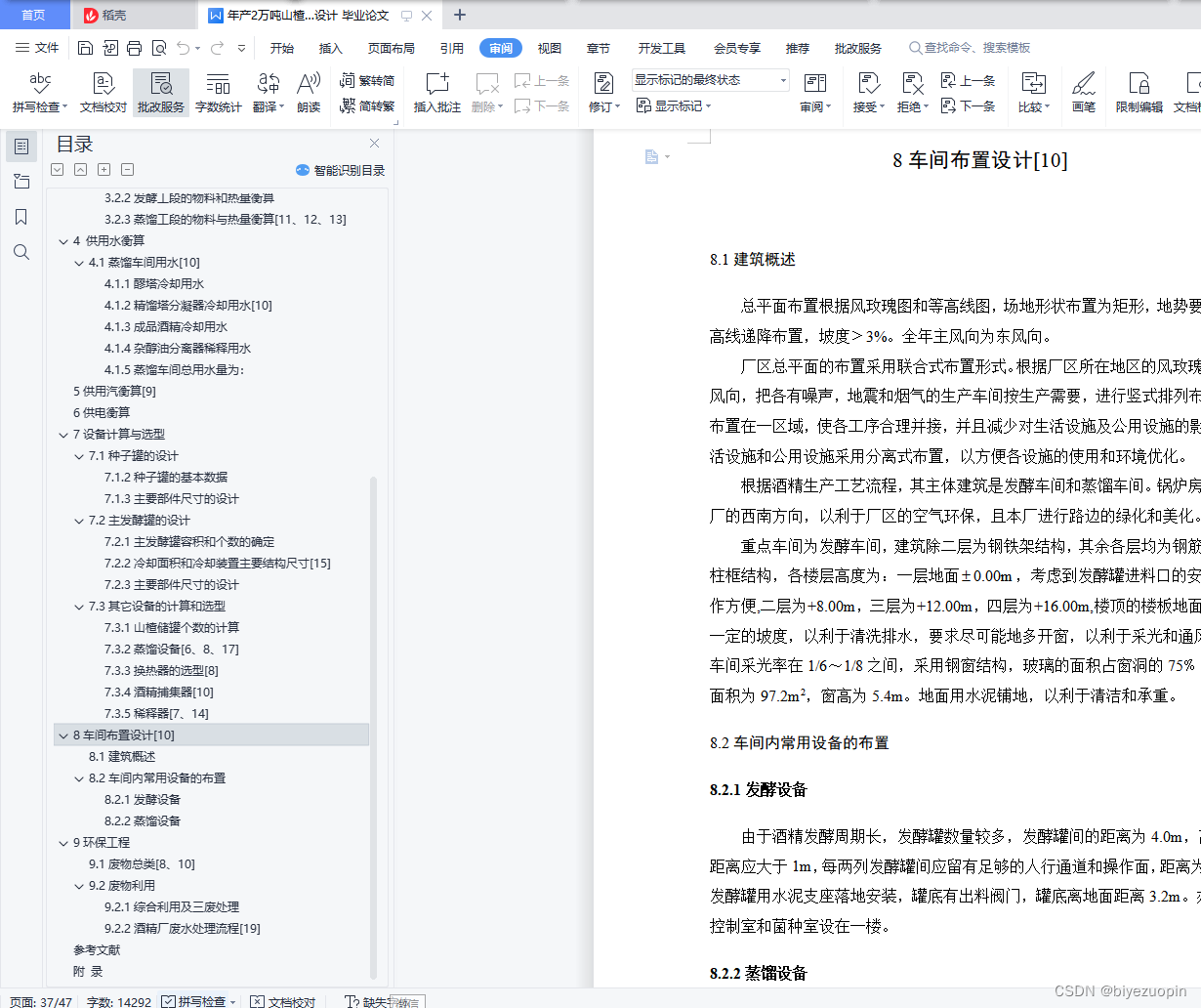Collapse the 8.2 车间内常用设备的布置 node

pyautogui.click(x=79, y=778)
